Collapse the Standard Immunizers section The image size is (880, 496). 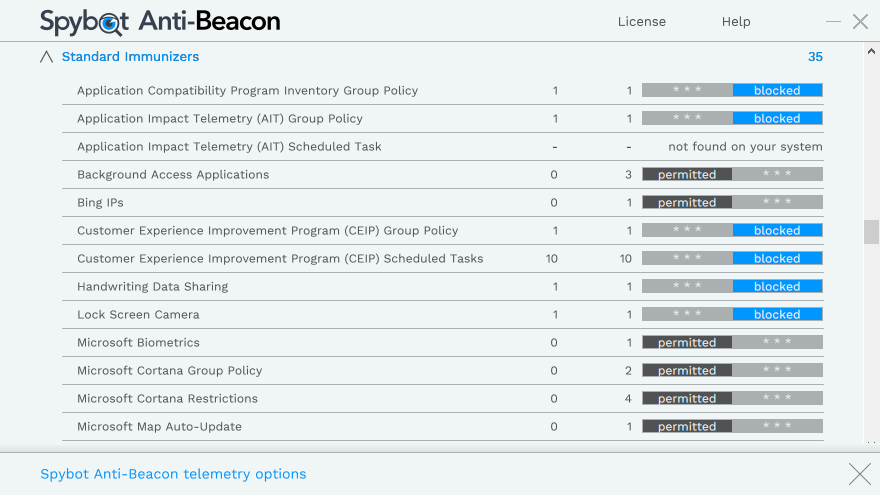[x=46, y=57]
